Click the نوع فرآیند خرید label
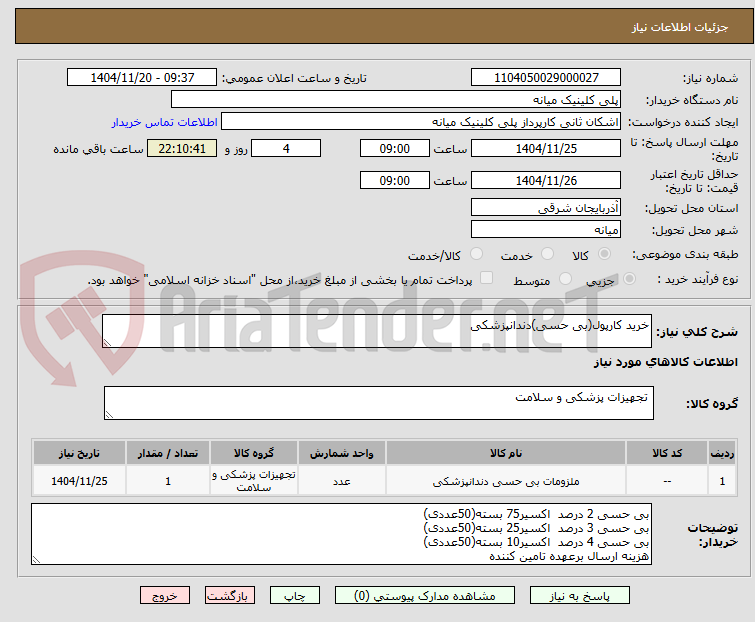 click(x=697, y=280)
